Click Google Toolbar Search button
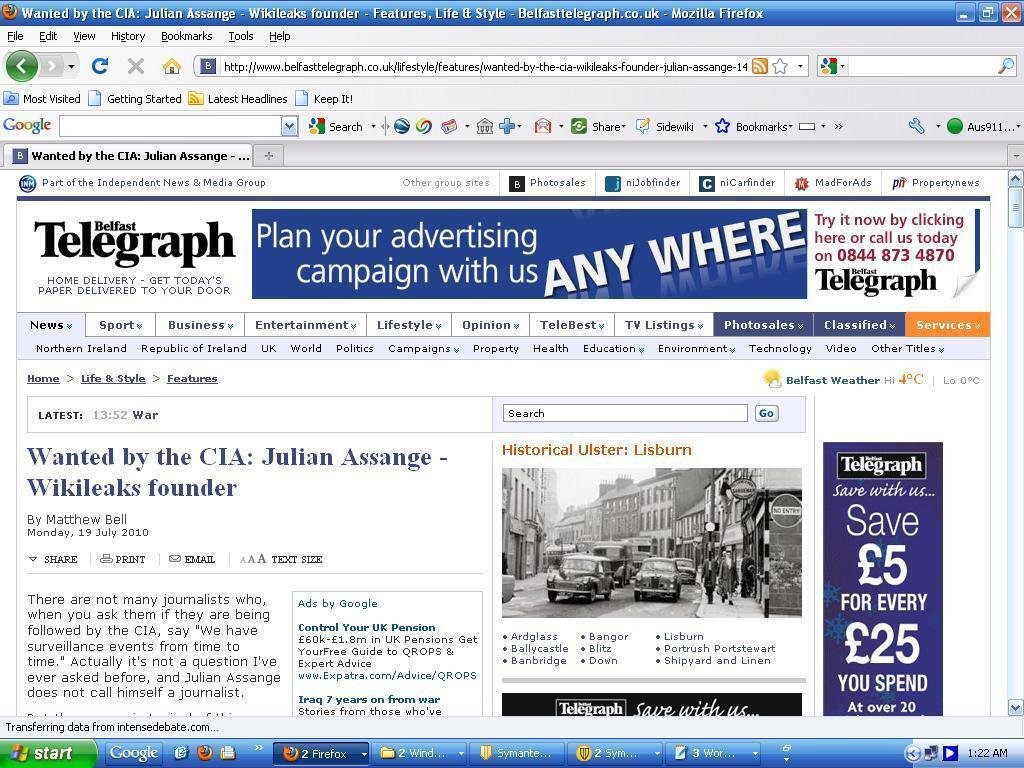Screen dimensions: 1024x768 click(x=336, y=127)
